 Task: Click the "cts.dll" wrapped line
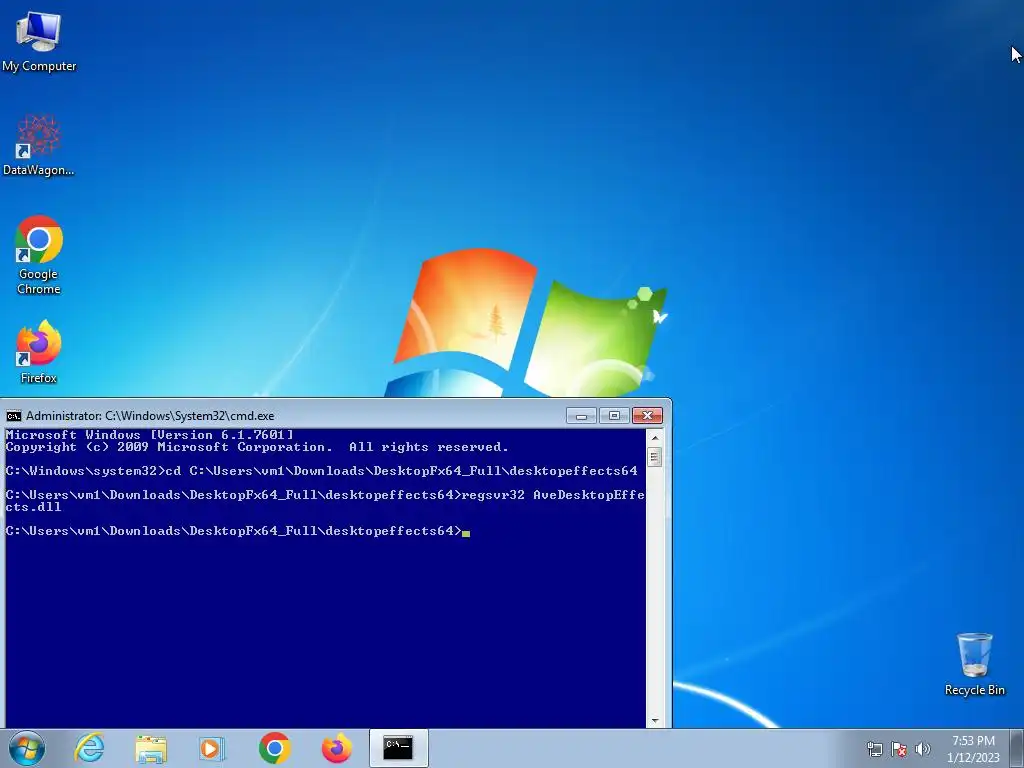click(33, 507)
